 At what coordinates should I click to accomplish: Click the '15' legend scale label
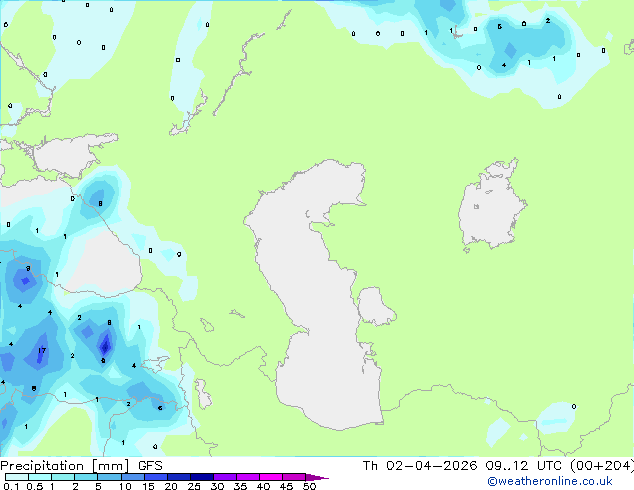(148, 486)
